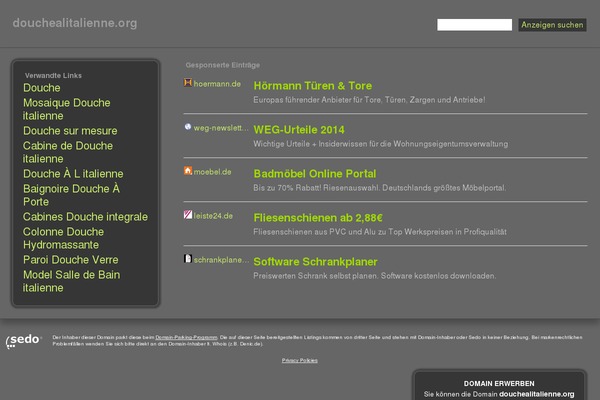Image resolution: width=600 pixels, height=400 pixels.
Task: Open Douche sur mesure link
Action: click(x=70, y=131)
